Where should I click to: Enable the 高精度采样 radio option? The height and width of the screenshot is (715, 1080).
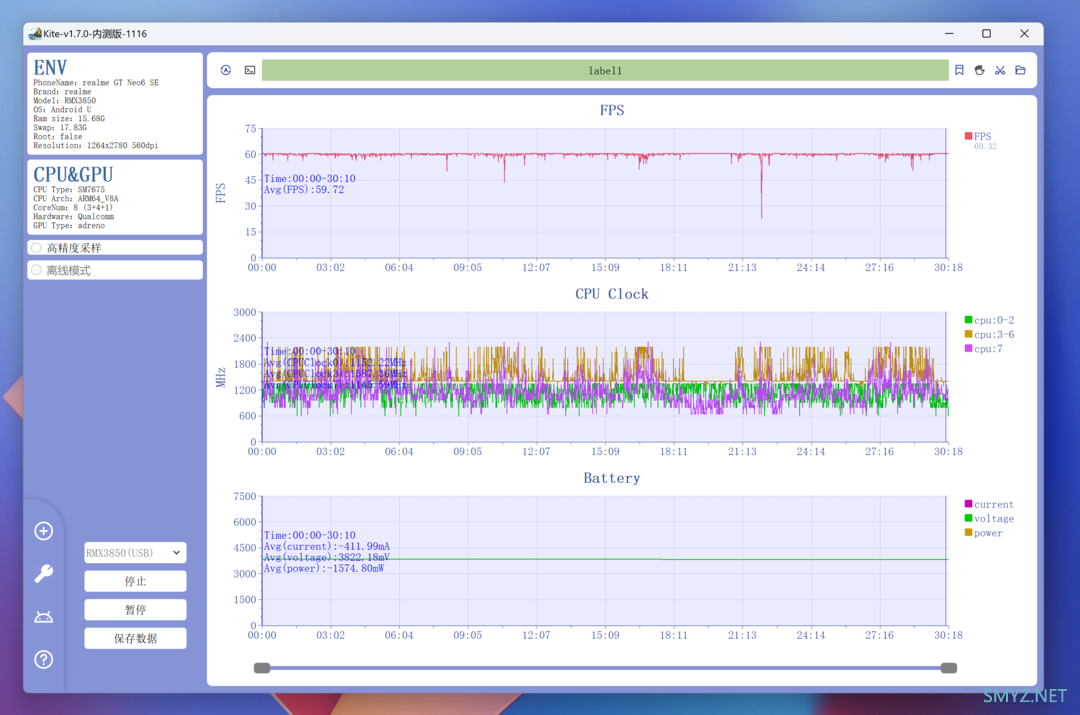click(x=37, y=248)
